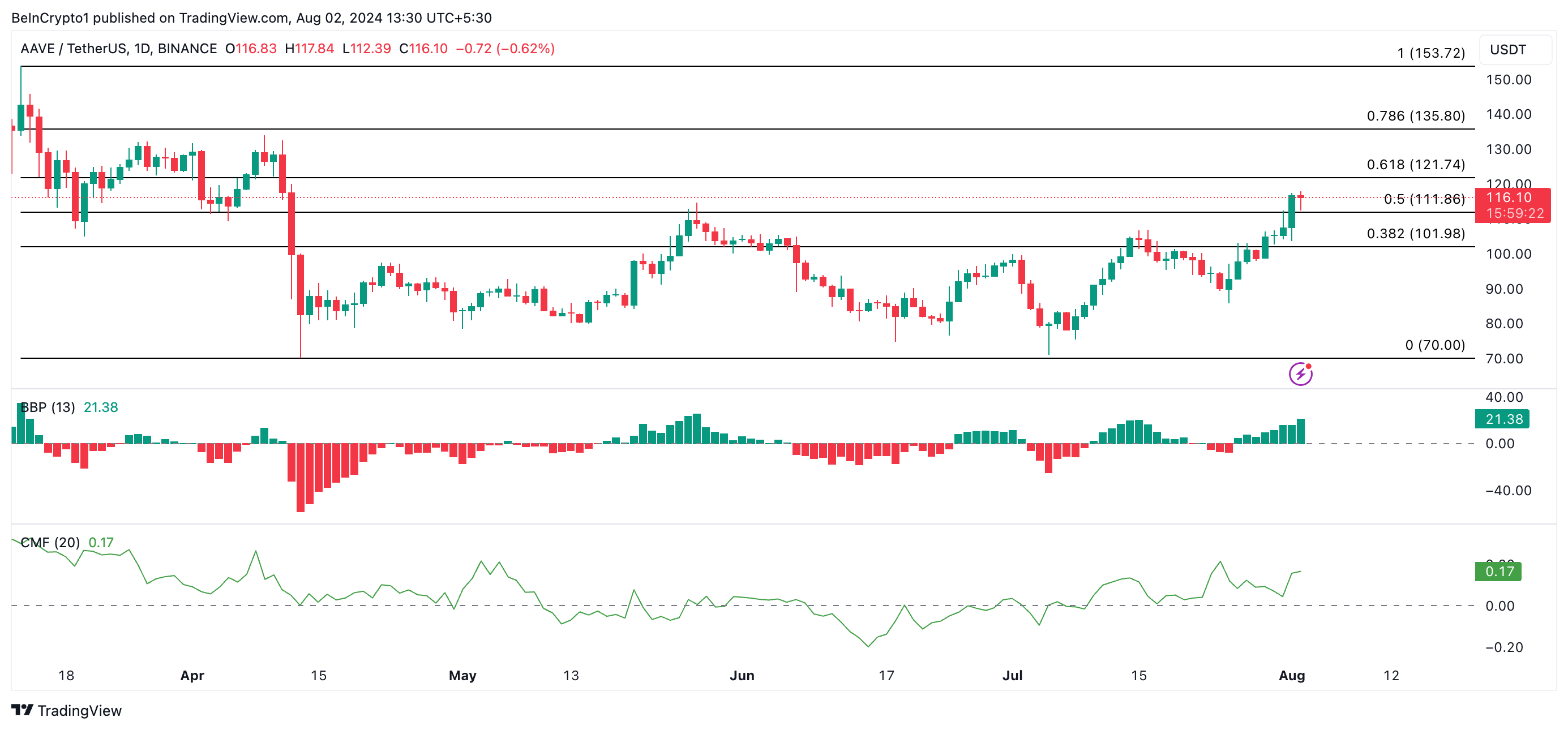Screen dimensions: 1568x730
Task: Select the CMF (20) indicator label
Action: 50,542
